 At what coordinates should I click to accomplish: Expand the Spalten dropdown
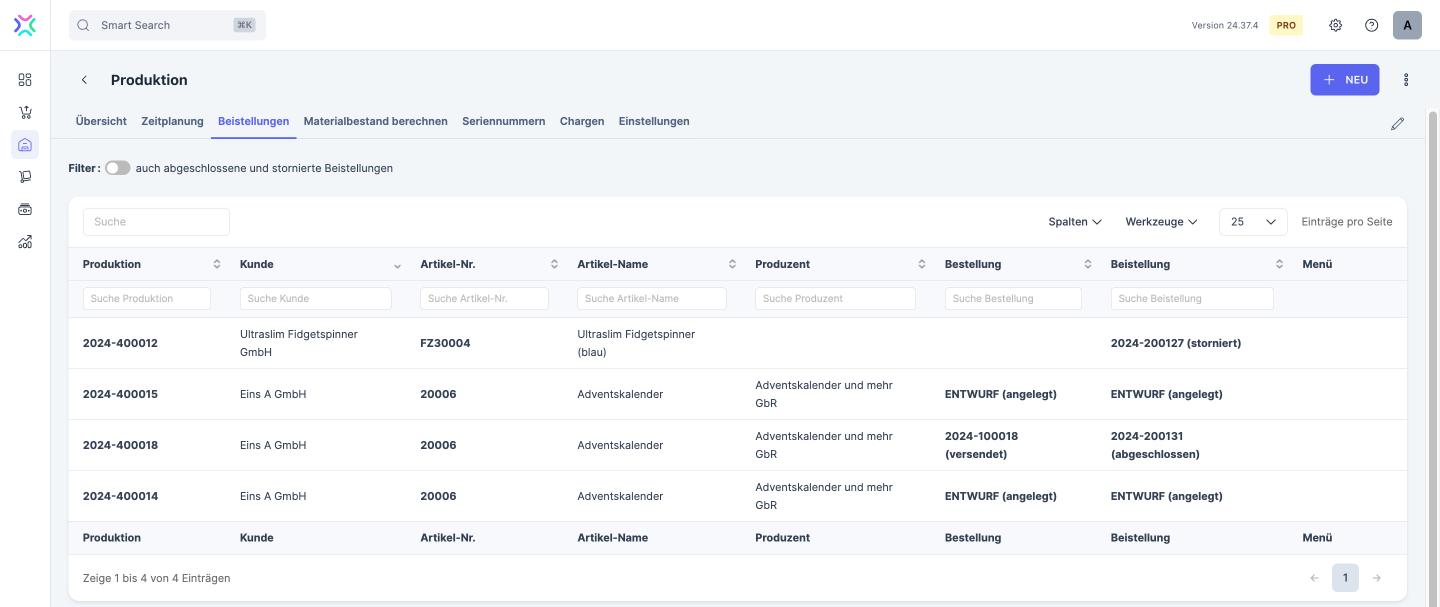[1075, 222]
